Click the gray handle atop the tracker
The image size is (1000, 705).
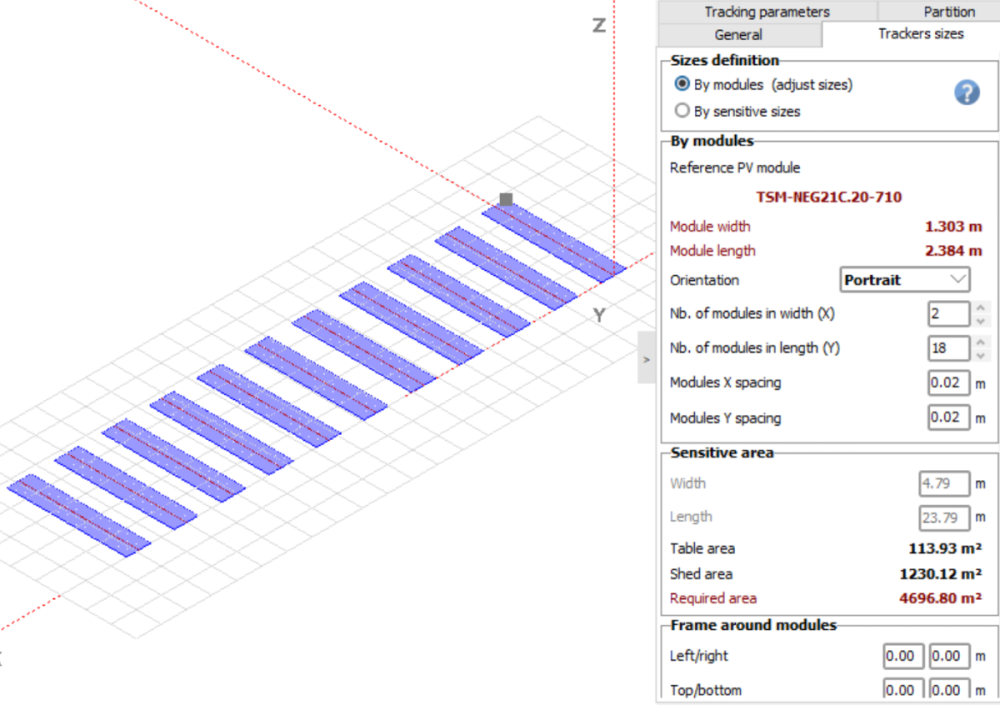click(504, 200)
